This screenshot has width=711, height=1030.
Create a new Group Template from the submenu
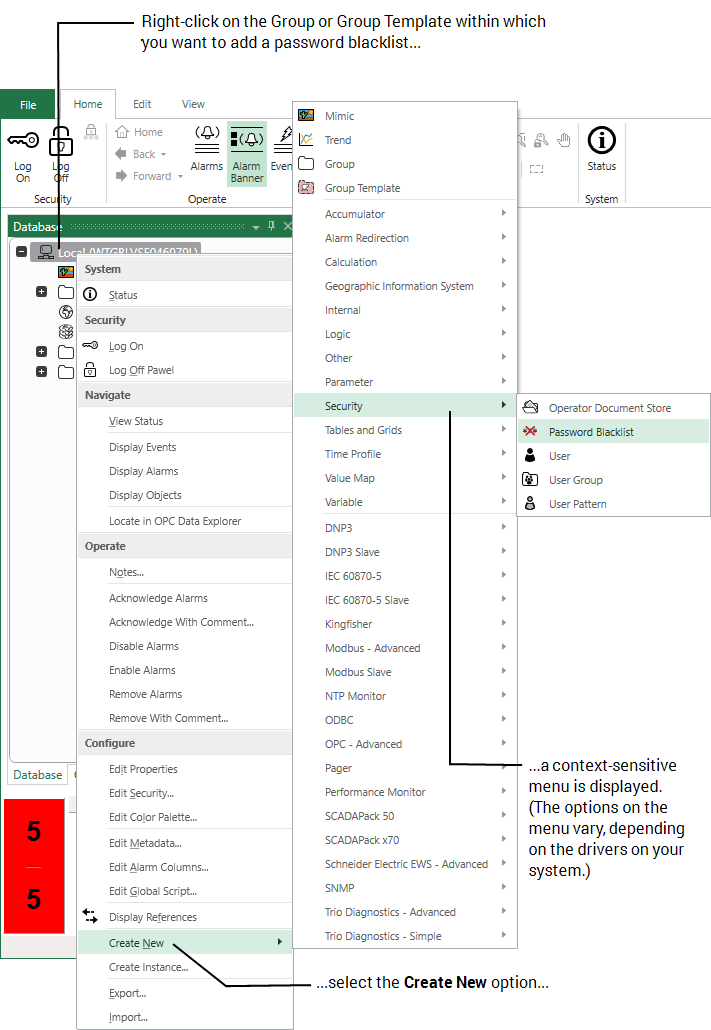tap(404, 188)
